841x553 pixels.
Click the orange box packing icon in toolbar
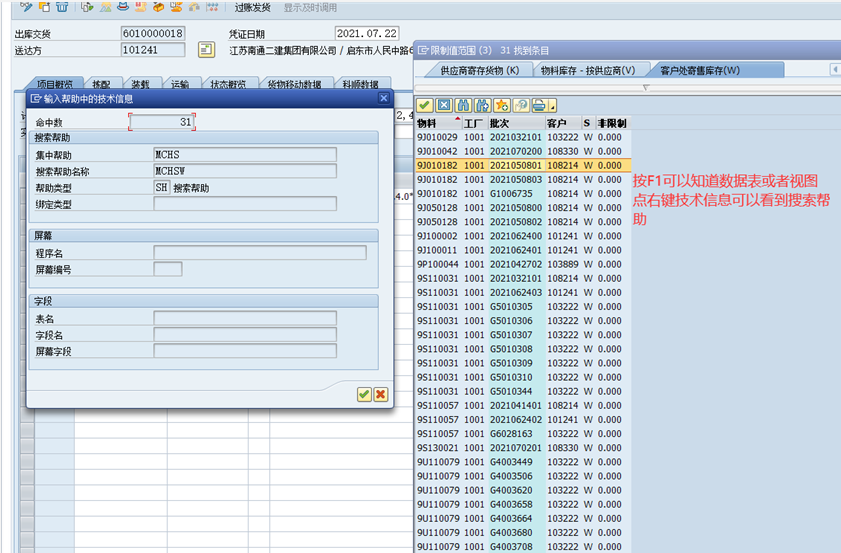159,6
